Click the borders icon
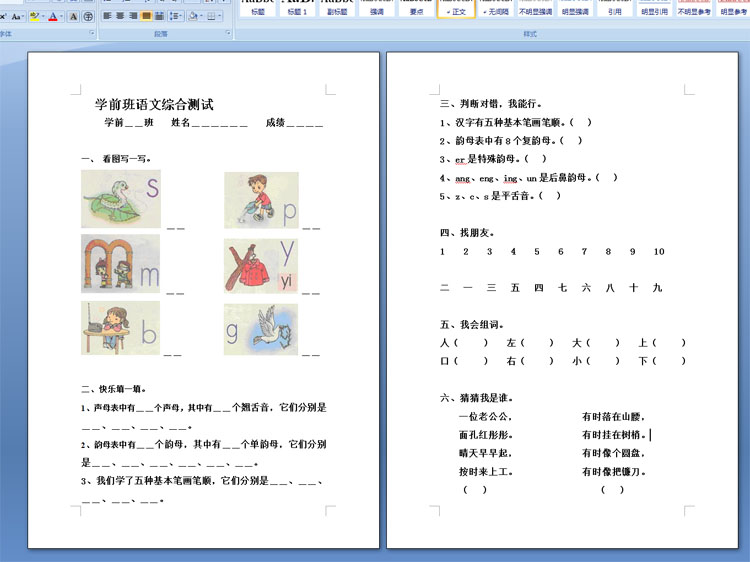The image size is (750, 562). 211,16
